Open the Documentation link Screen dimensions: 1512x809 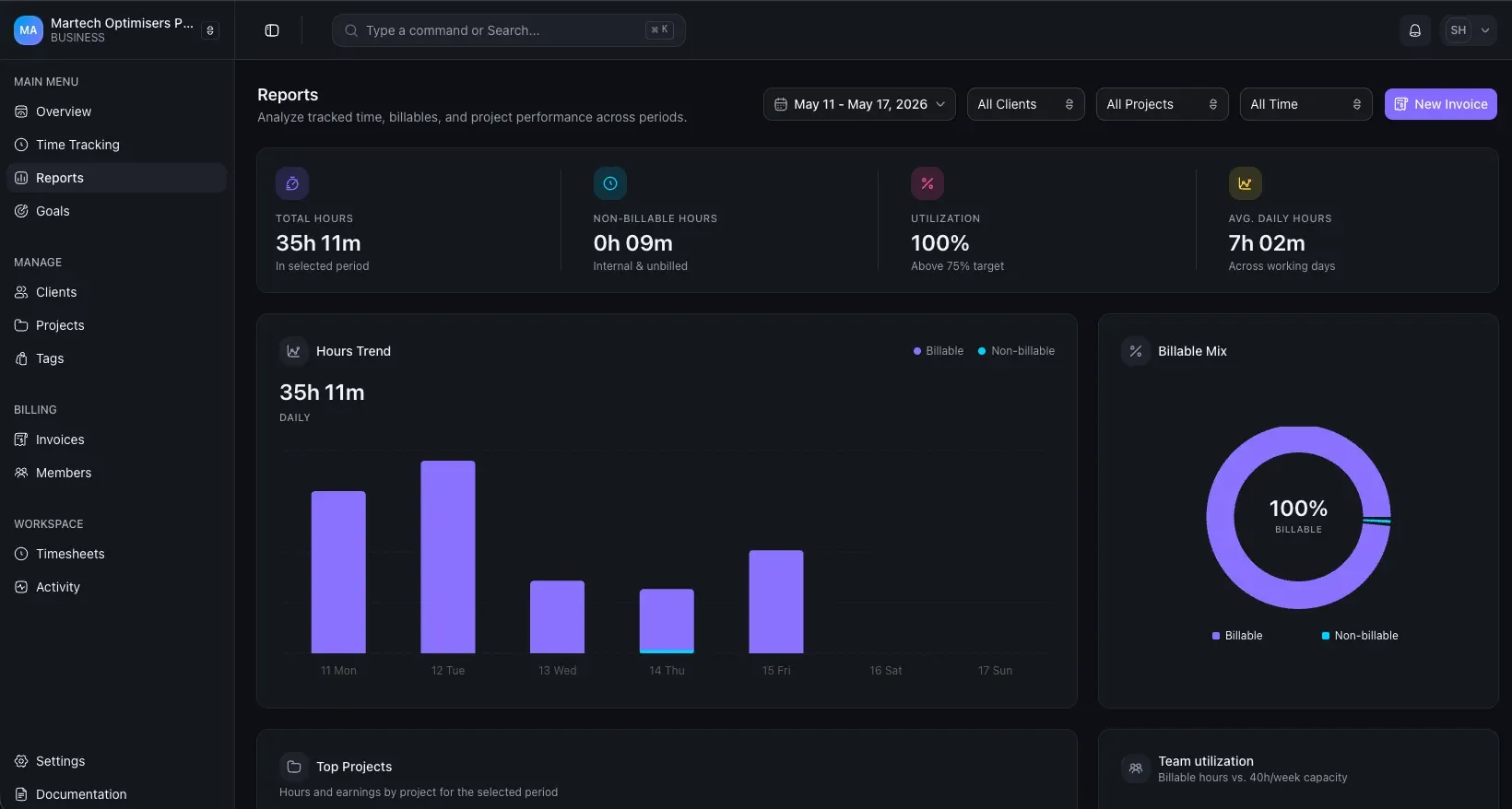116,794
